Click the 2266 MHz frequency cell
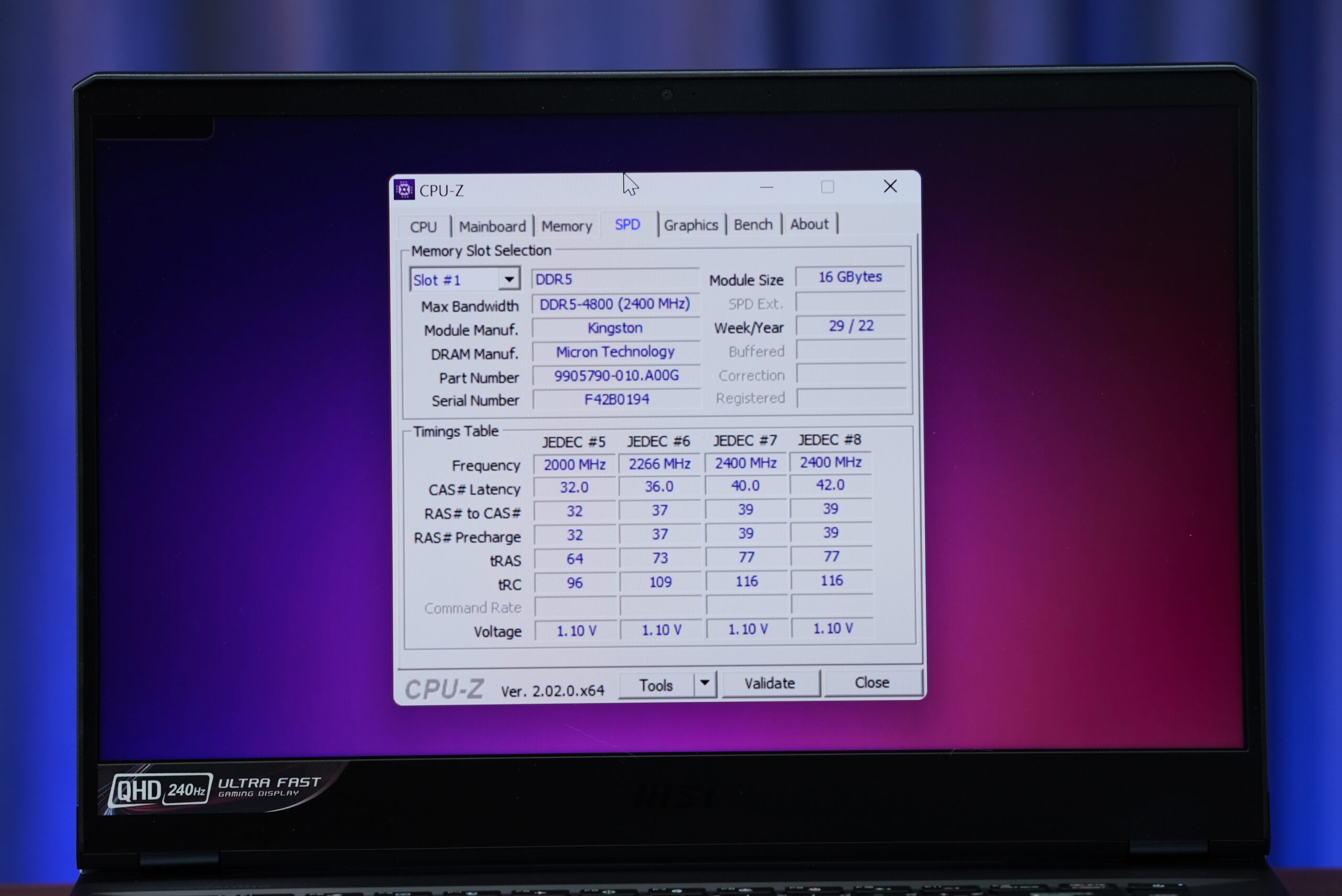This screenshot has width=1342, height=896. click(659, 463)
